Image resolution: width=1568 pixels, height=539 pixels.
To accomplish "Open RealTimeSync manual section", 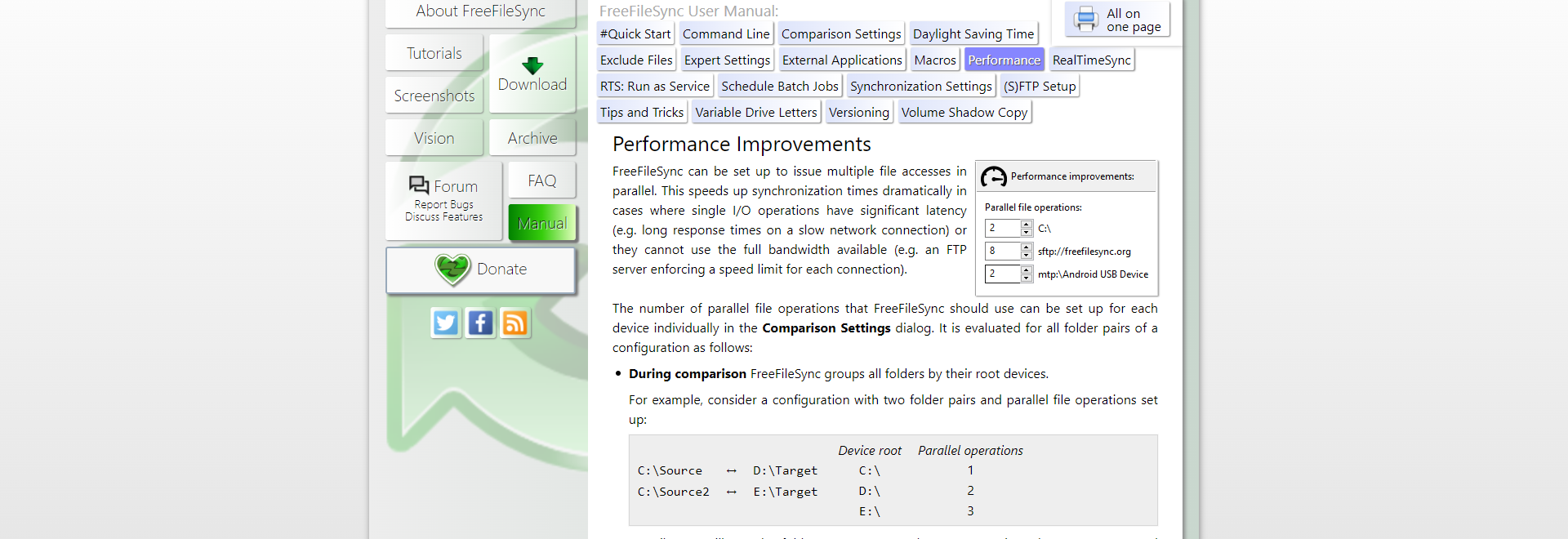I will [1092, 60].
